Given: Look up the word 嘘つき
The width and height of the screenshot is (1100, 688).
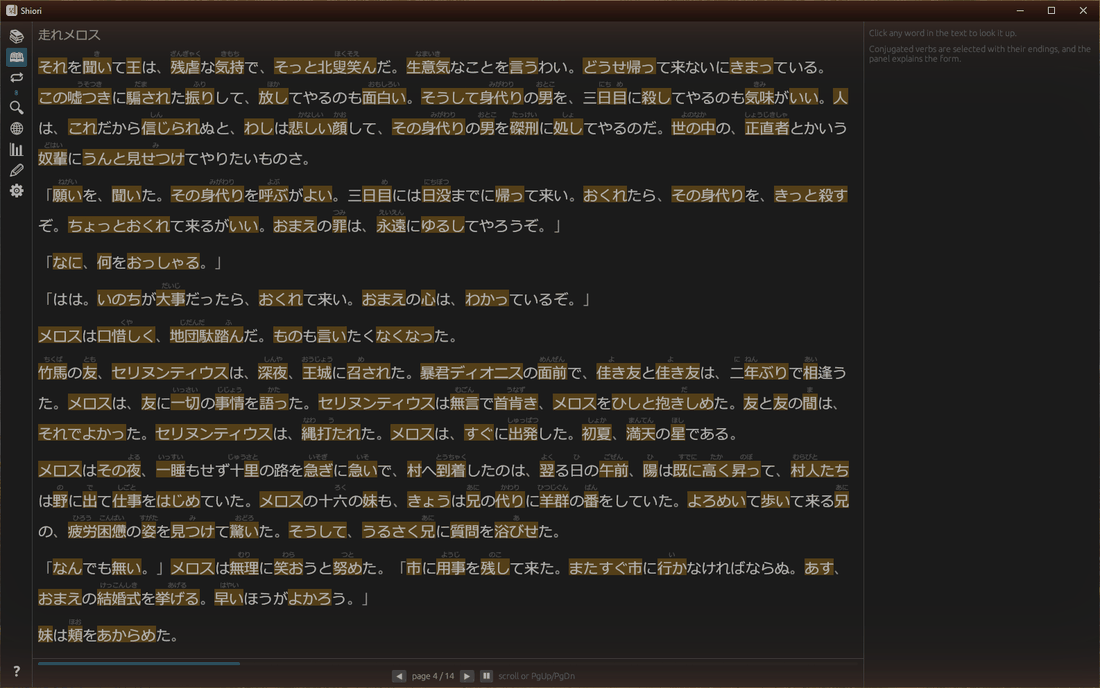Looking at the screenshot, I should click(90, 97).
